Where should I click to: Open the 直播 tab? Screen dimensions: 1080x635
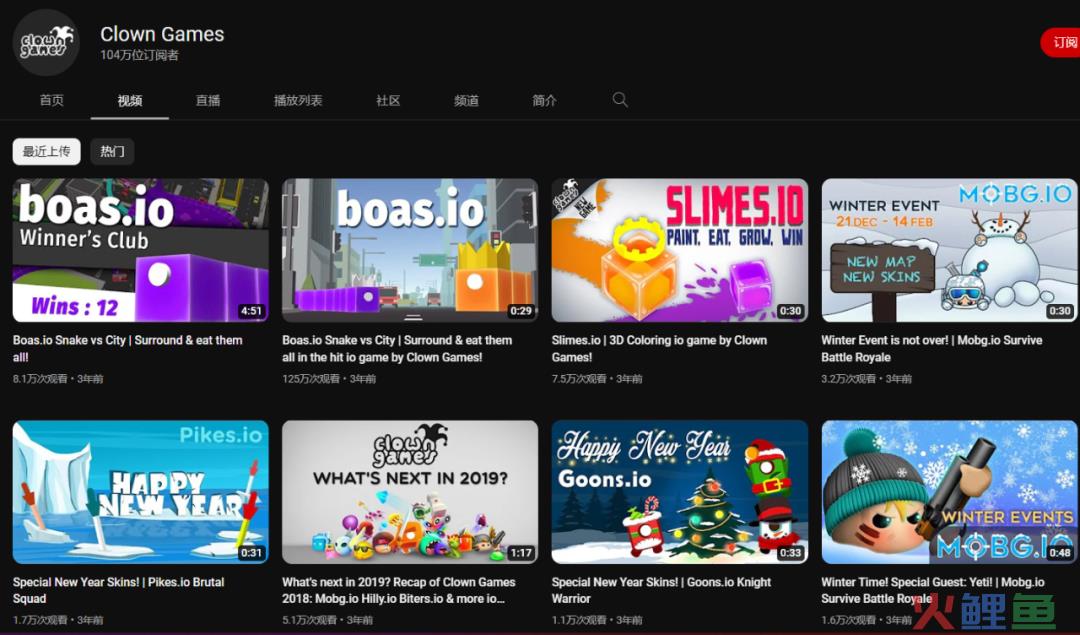(208, 101)
